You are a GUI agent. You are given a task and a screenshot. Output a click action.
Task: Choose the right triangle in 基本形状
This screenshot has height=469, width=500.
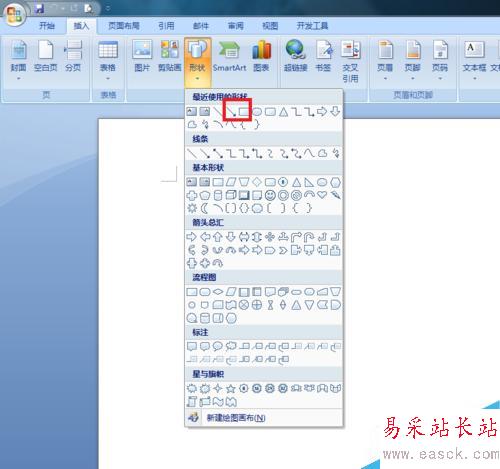[309, 182]
